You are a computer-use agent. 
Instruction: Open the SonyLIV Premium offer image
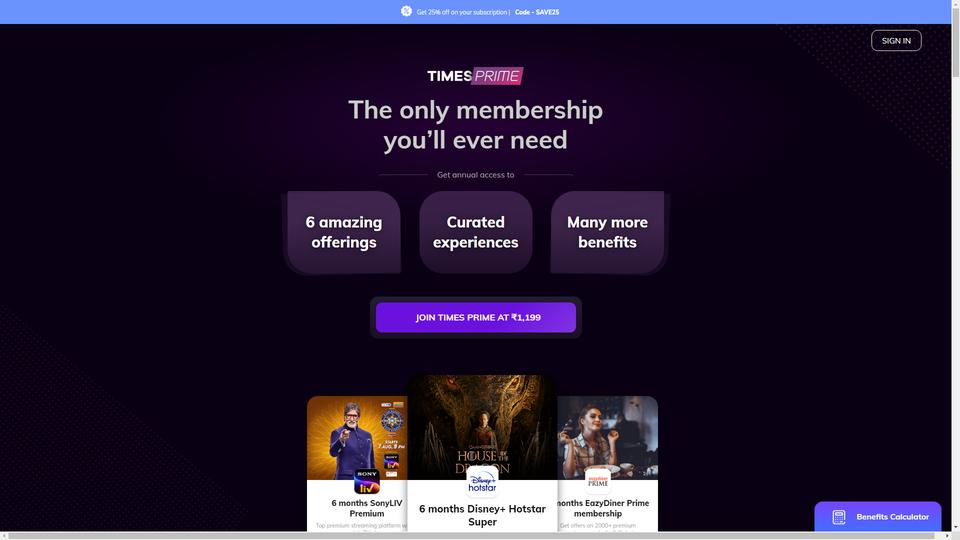tap(357, 438)
